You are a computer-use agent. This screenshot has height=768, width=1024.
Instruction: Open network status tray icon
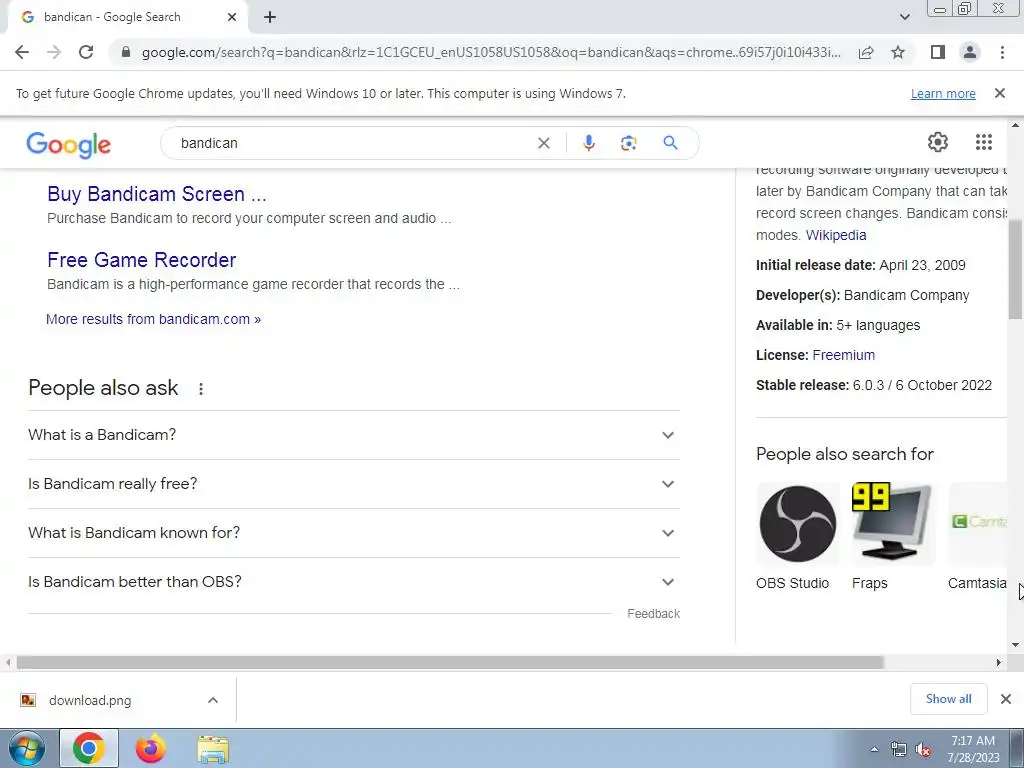[x=899, y=750]
